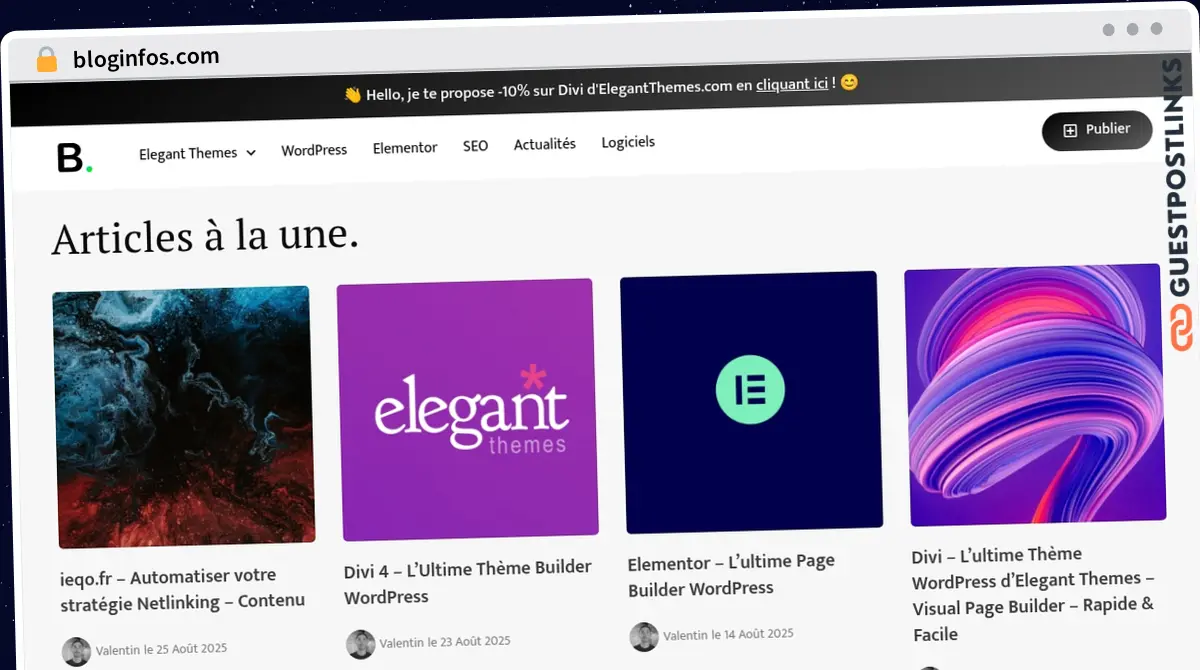The width and height of the screenshot is (1200, 670).
Task: Open the ieqo.fr article thumbnail
Action: 183,417
